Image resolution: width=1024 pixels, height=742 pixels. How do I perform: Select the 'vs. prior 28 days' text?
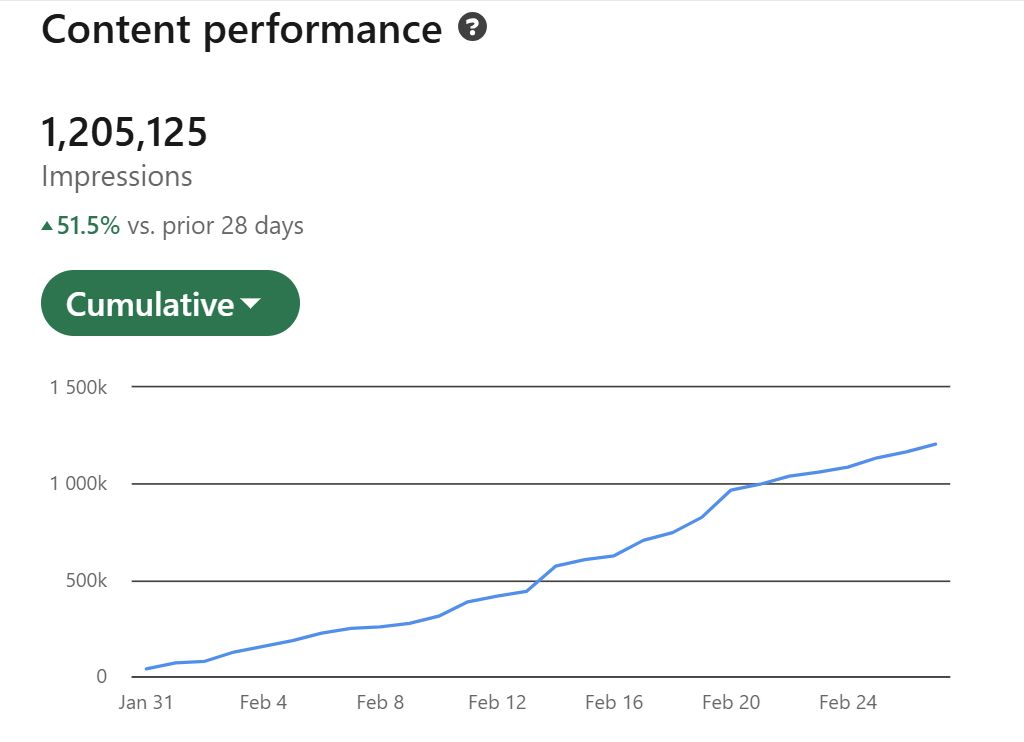216,226
